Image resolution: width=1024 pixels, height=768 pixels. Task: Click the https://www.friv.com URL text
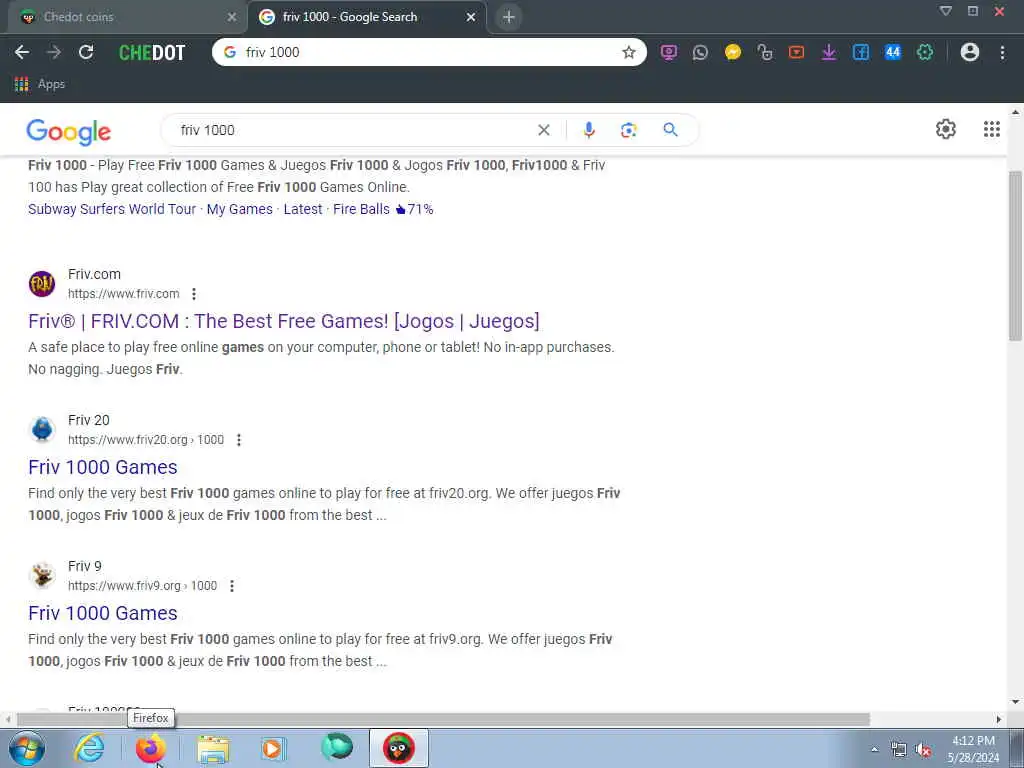(x=123, y=294)
